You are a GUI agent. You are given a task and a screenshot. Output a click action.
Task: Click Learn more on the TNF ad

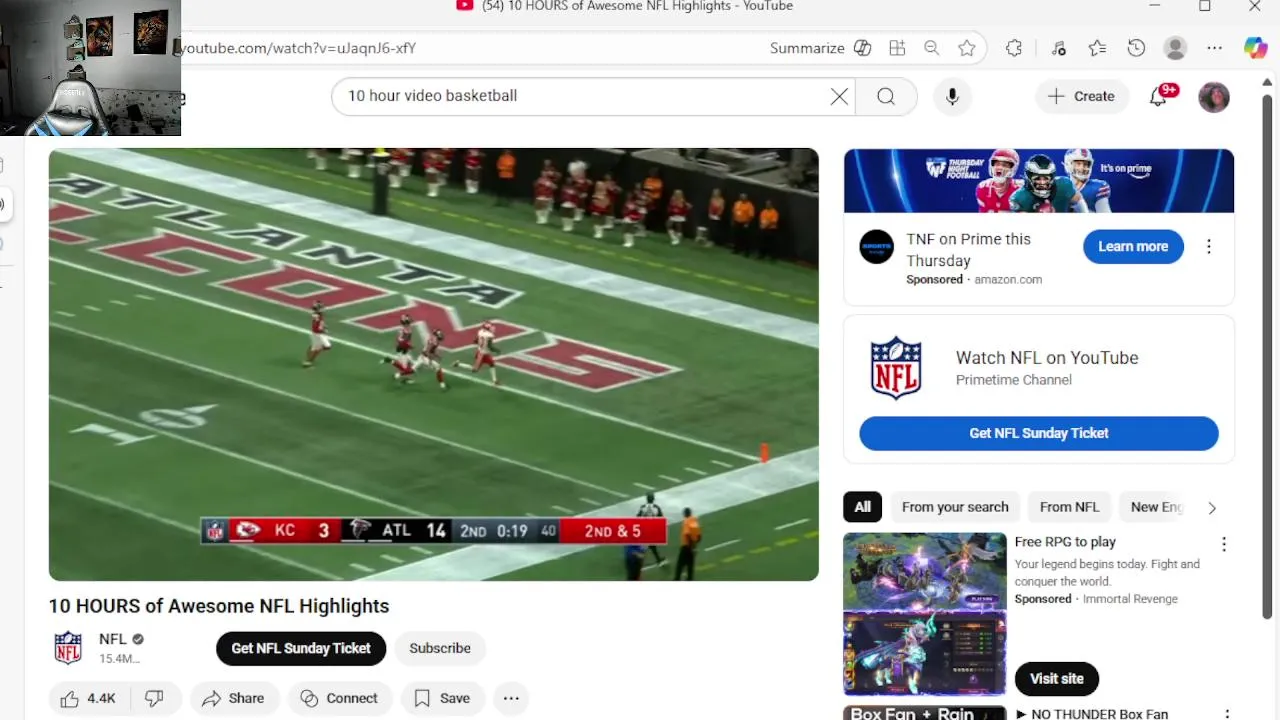click(1133, 246)
